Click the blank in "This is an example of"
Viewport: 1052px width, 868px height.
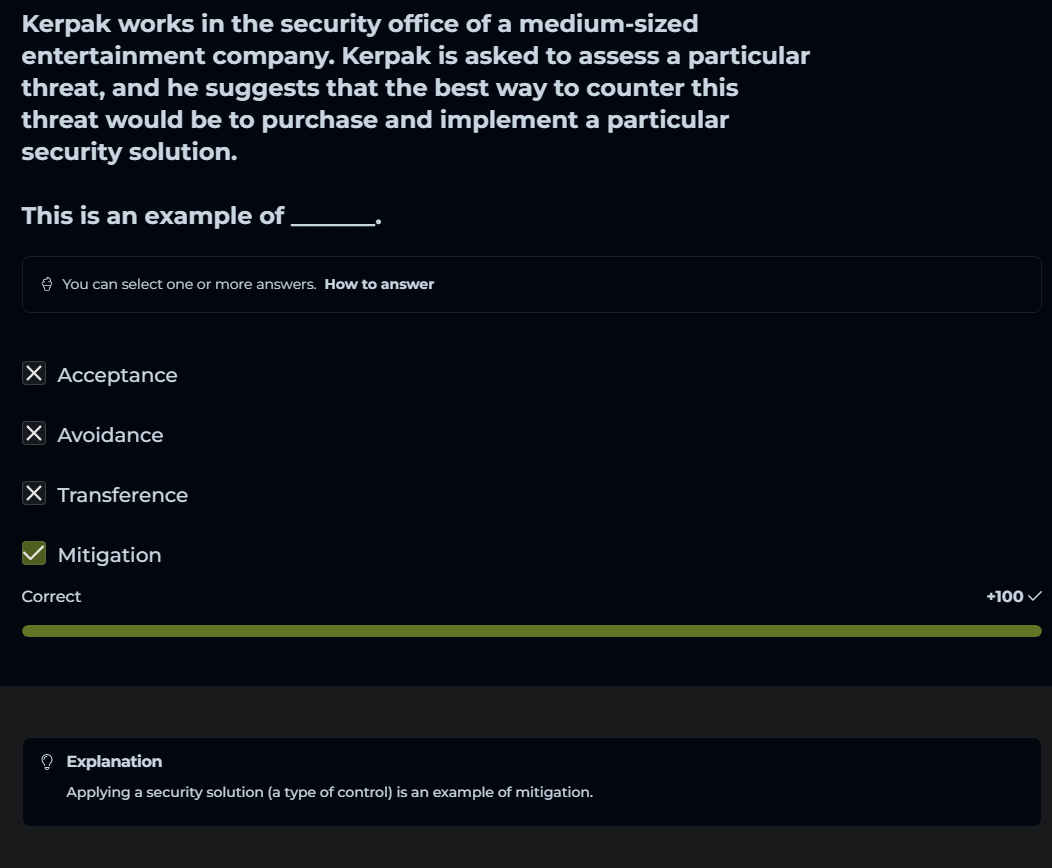[x=333, y=217]
